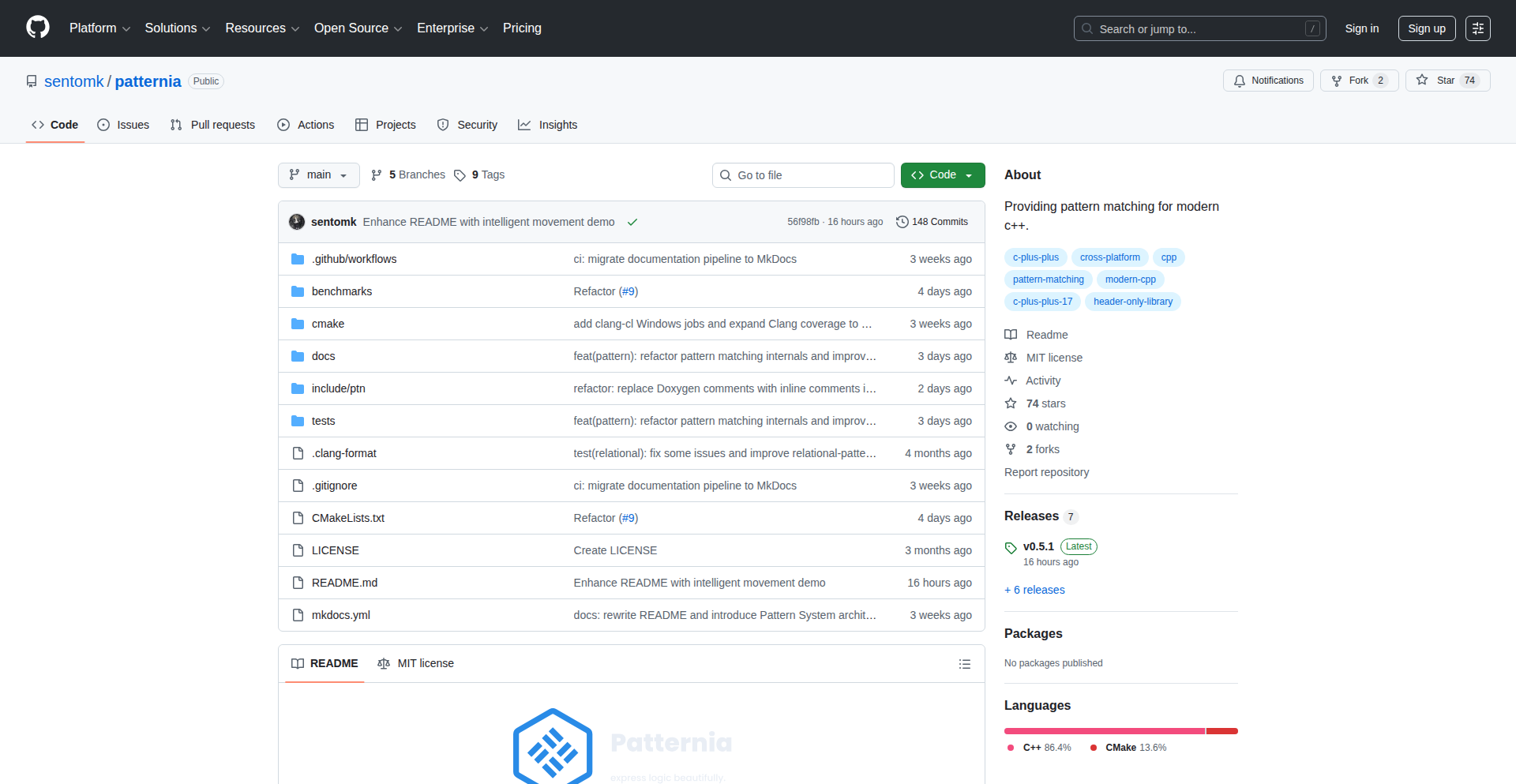Viewport: 1516px width, 784px height.
Task: Open the header appearance settings icon
Action: pyautogui.click(x=1477, y=28)
